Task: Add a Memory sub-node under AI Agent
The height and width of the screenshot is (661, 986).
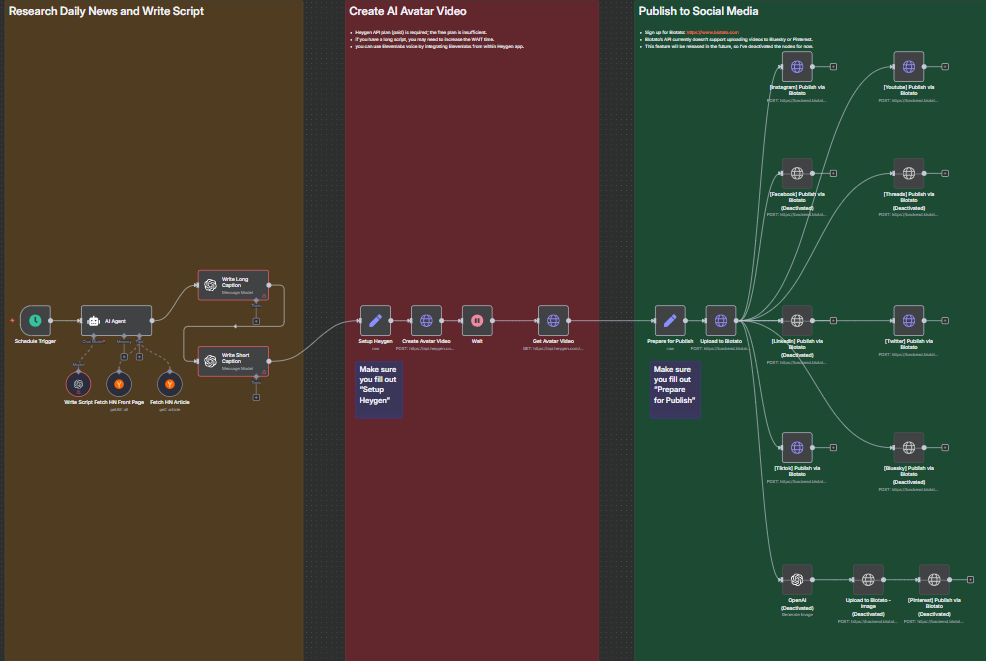Action: 124,355
